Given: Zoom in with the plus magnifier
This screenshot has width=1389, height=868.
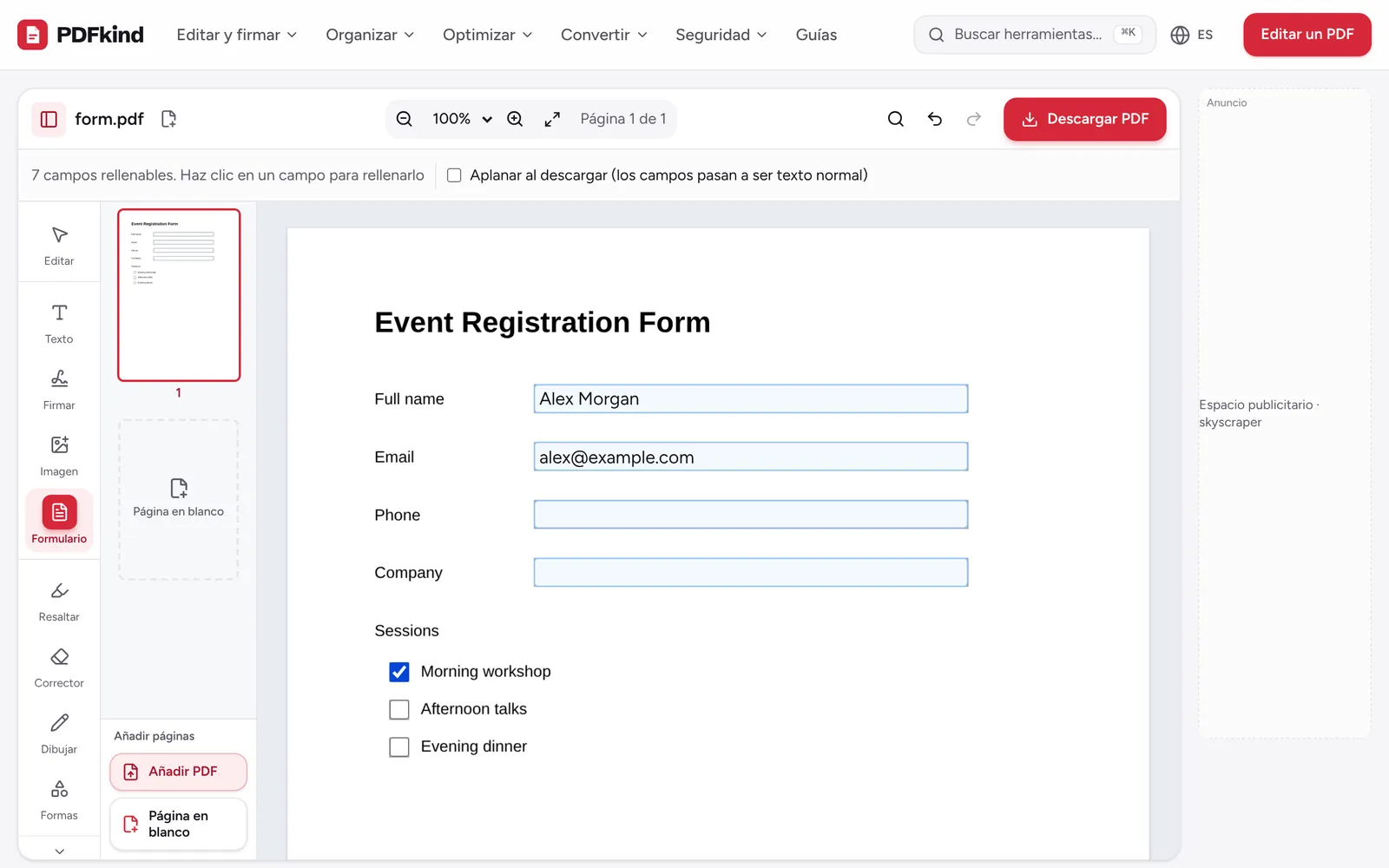Looking at the screenshot, I should (515, 119).
